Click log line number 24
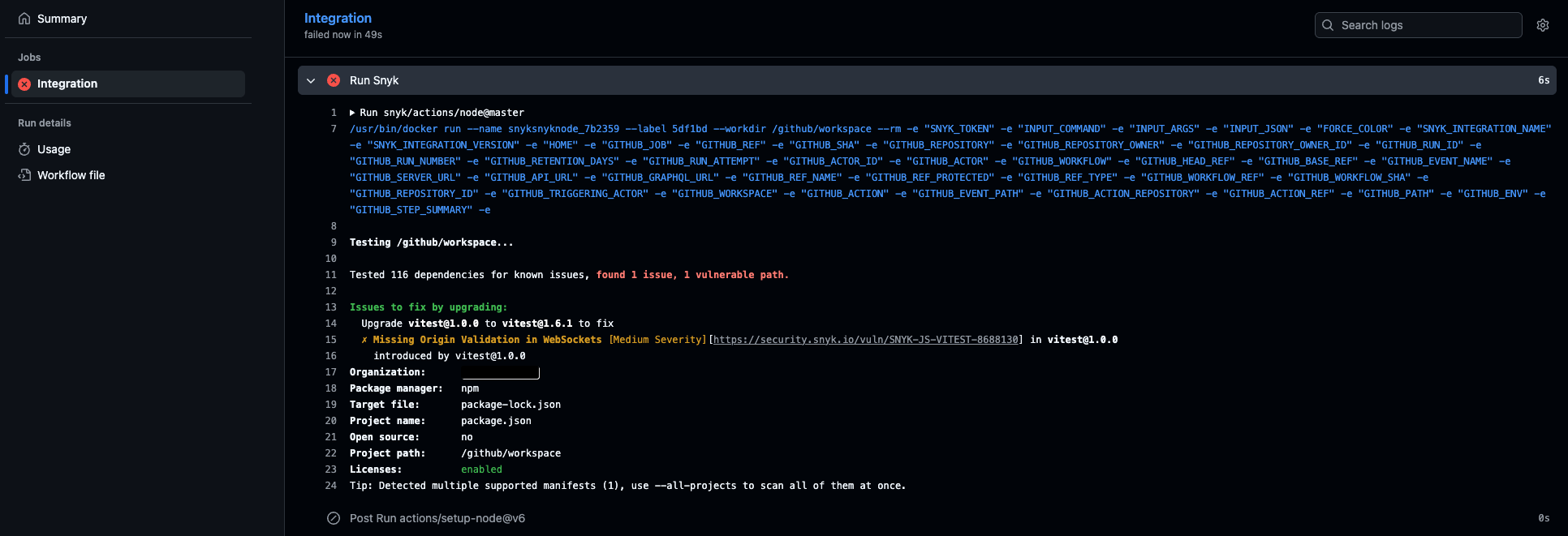Image resolution: width=1568 pixels, height=536 pixels. pyautogui.click(x=331, y=486)
